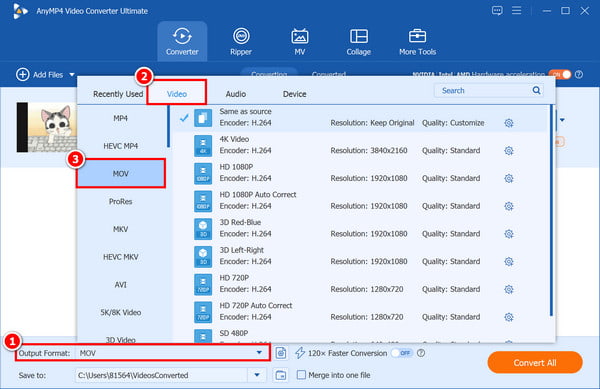Viewport: 600px width, 389px height.
Task: Switch to Video tab
Action: (177, 94)
